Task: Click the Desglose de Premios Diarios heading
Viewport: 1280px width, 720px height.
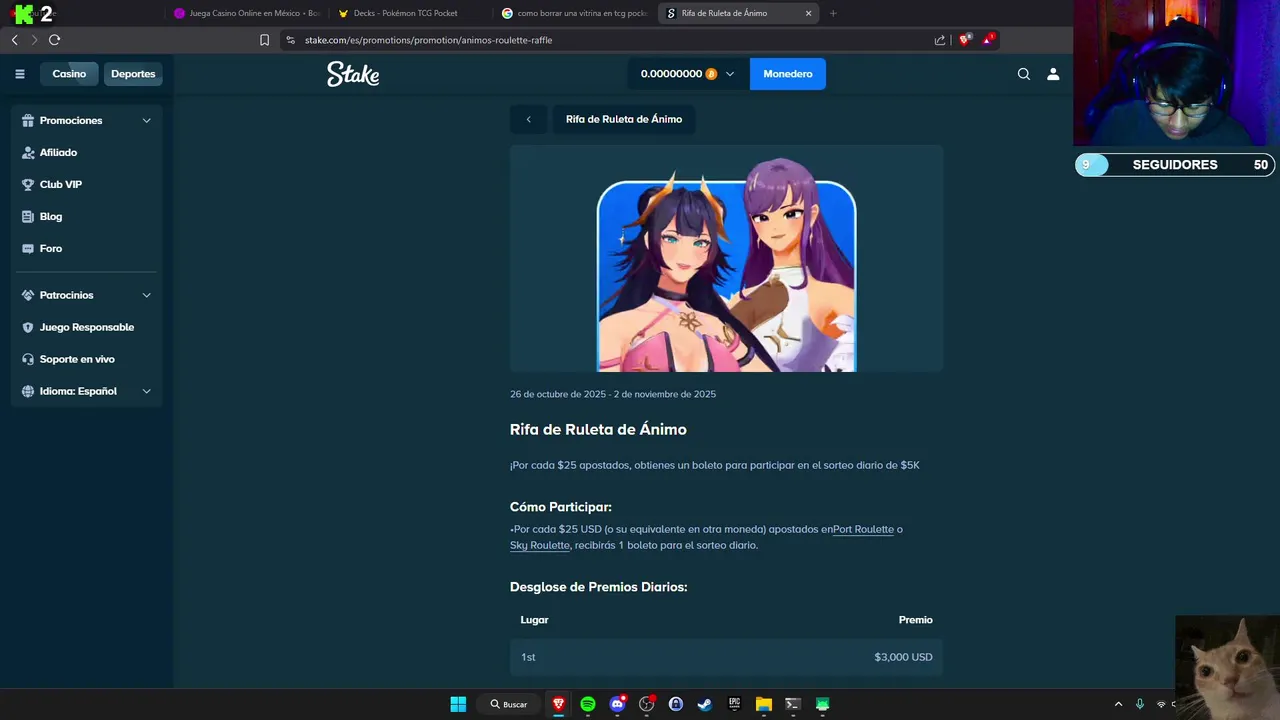Action: tap(599, 587)
